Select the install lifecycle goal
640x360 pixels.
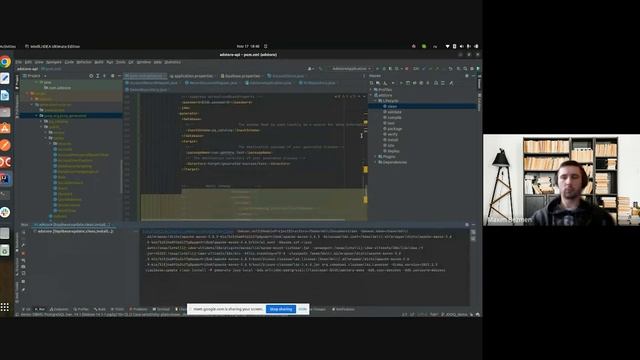[392, 140]
